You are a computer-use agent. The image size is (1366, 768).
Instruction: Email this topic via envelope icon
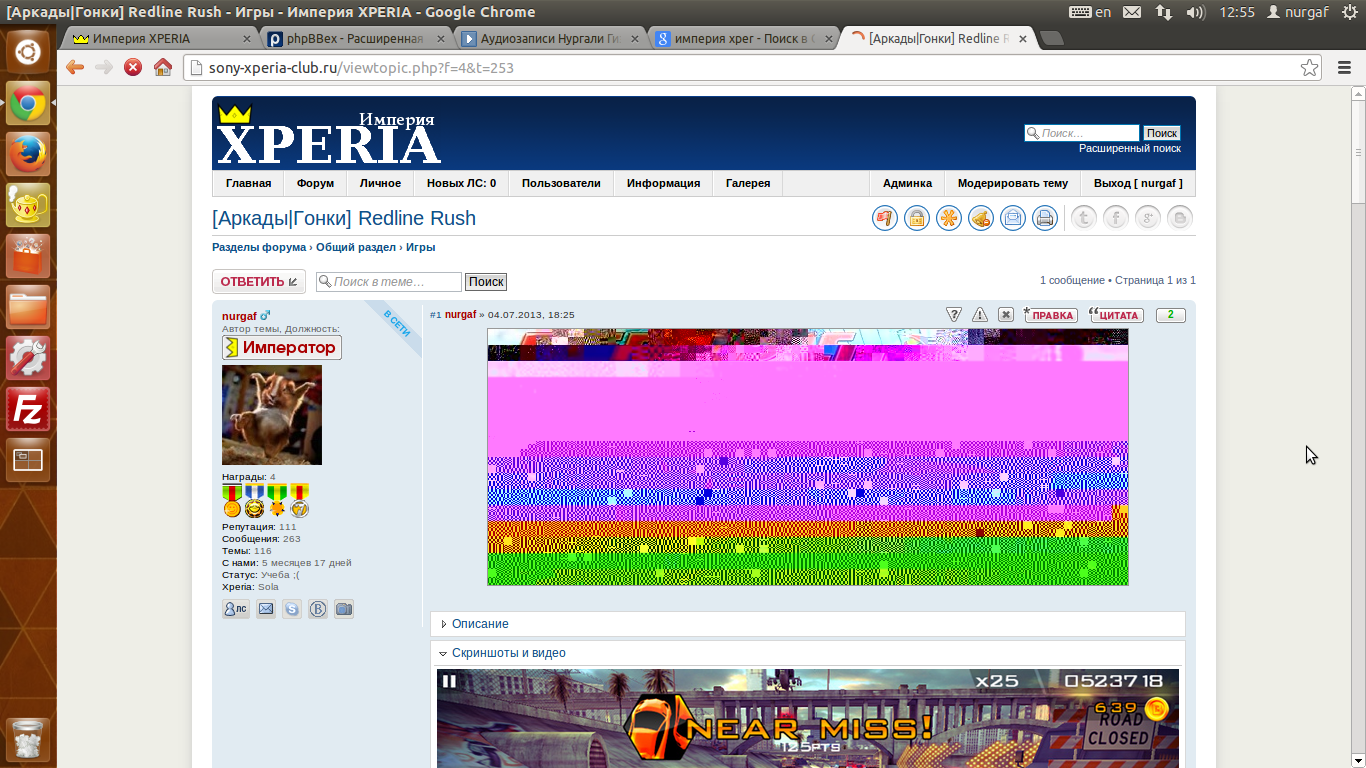click(1013, 218)
